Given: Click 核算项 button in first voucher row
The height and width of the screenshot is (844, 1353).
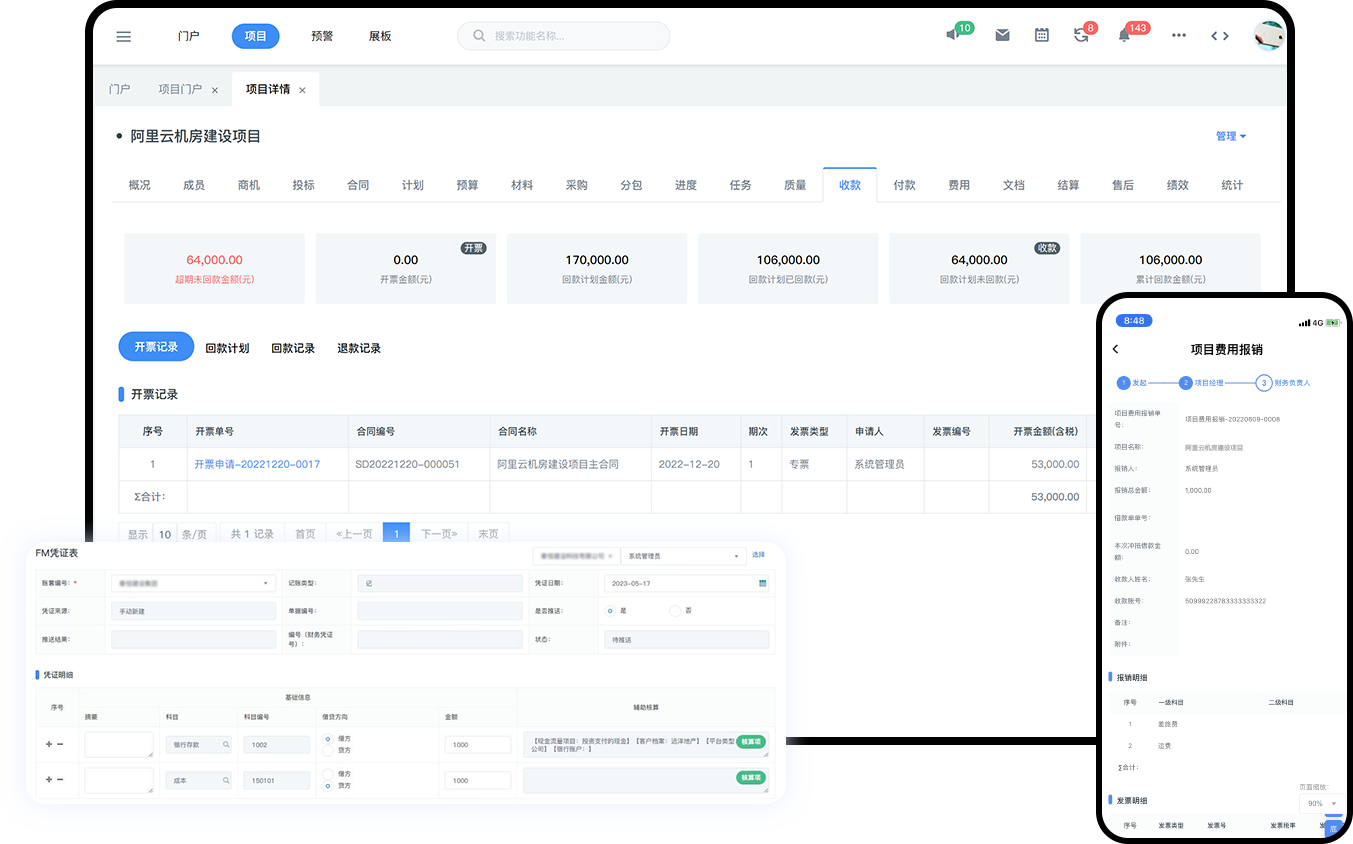Looking at the screenshot, I should click(x=751, y=742).
